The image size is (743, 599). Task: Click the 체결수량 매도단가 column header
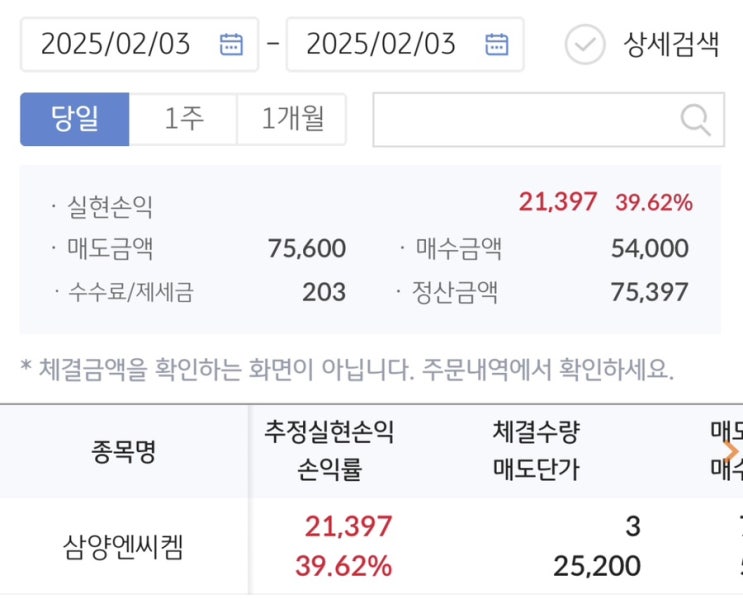[x=536, y=450]
